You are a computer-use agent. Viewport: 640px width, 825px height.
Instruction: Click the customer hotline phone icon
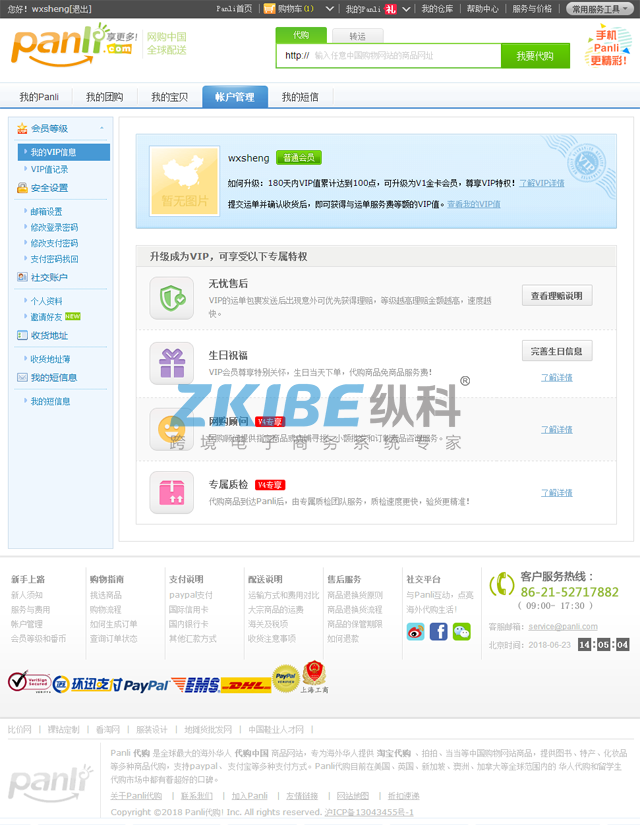click(x=502, y=585)
